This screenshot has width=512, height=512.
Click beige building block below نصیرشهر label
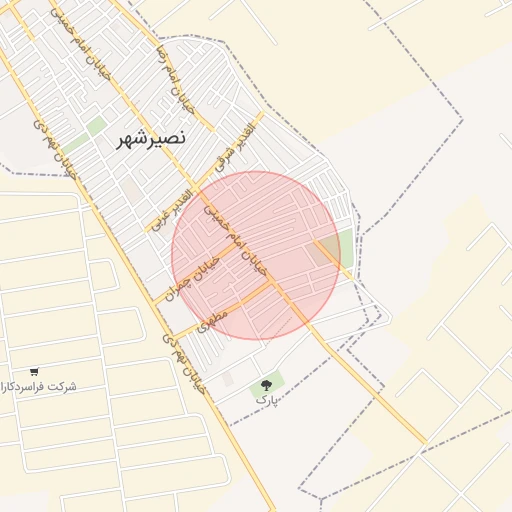click(x=132, y=190)
